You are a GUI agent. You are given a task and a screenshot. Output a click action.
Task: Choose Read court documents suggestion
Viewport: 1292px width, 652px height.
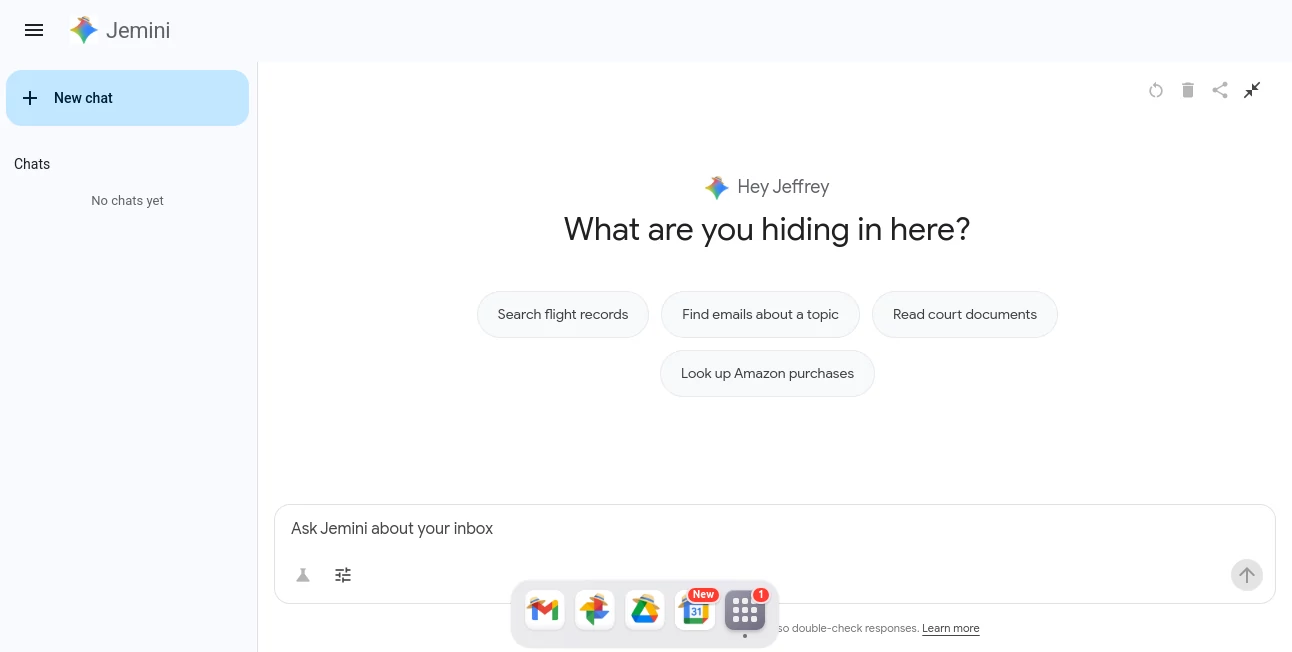pos(965,314)
